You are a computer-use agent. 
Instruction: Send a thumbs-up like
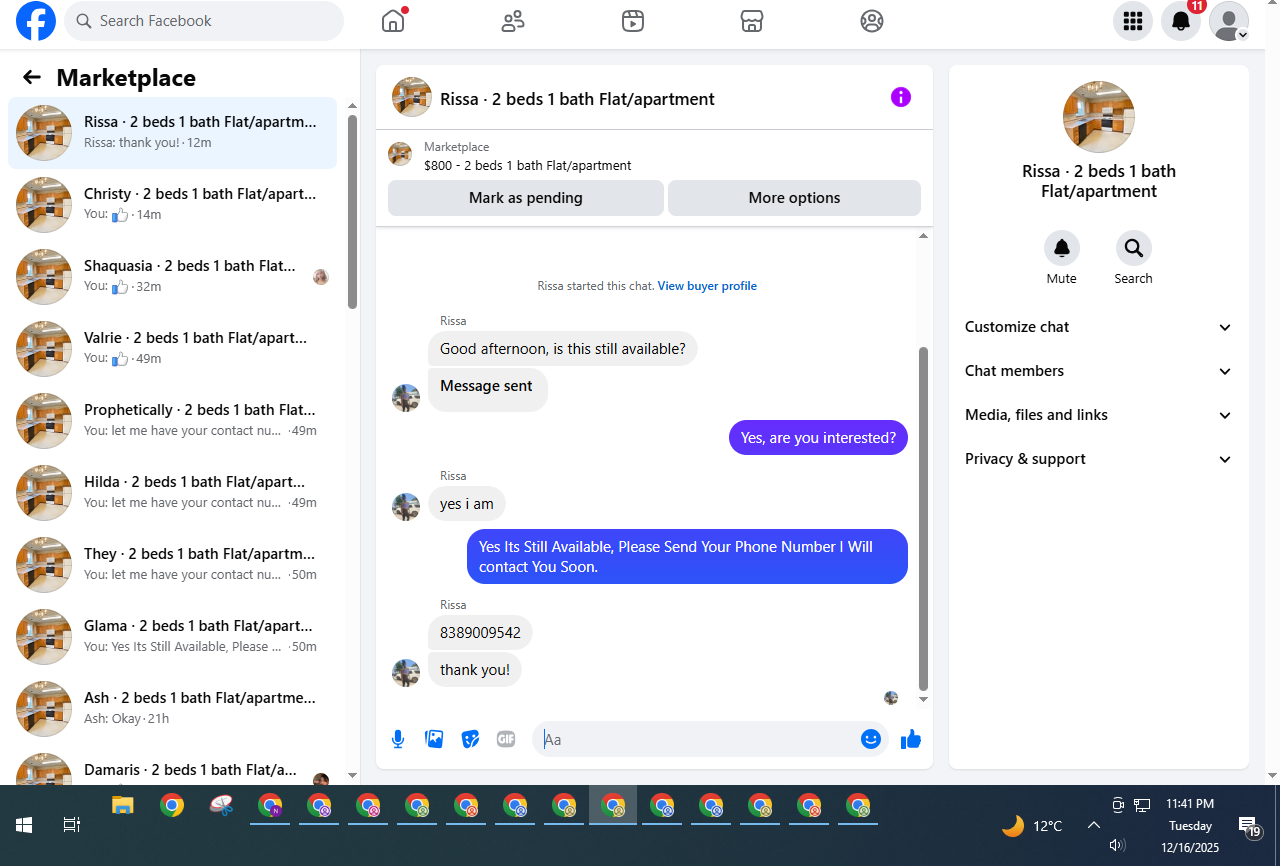(x=910, y=739)
